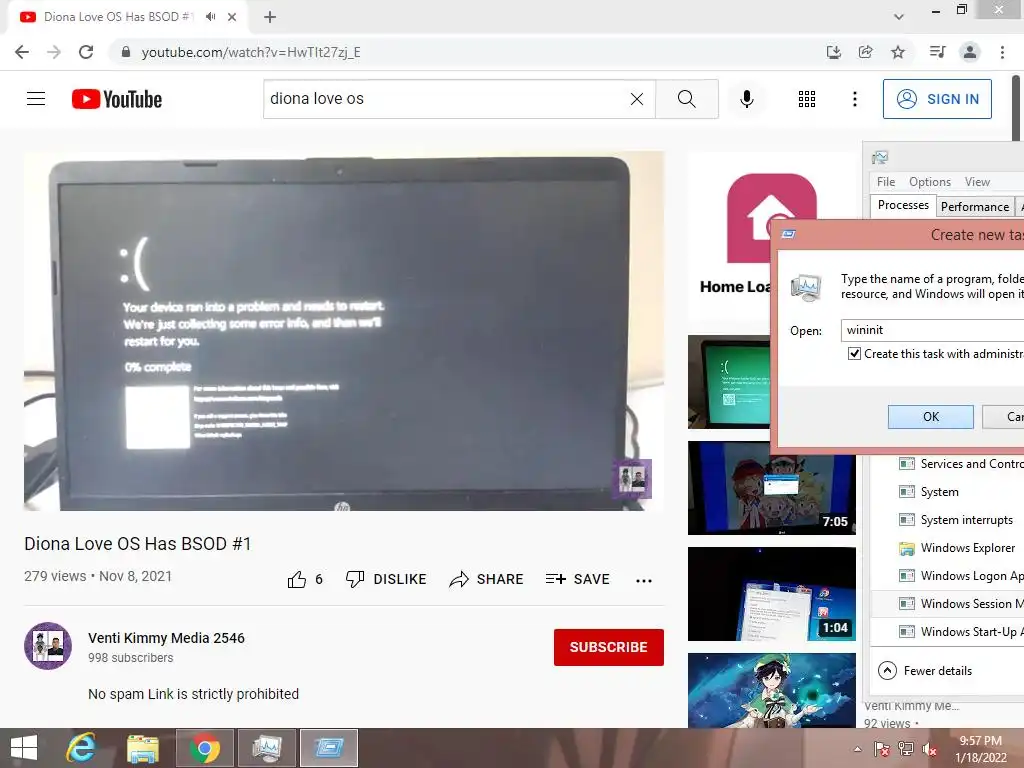Toggle Create this task with administrative privileges checkbox
1024x768 pixels.
854,354
